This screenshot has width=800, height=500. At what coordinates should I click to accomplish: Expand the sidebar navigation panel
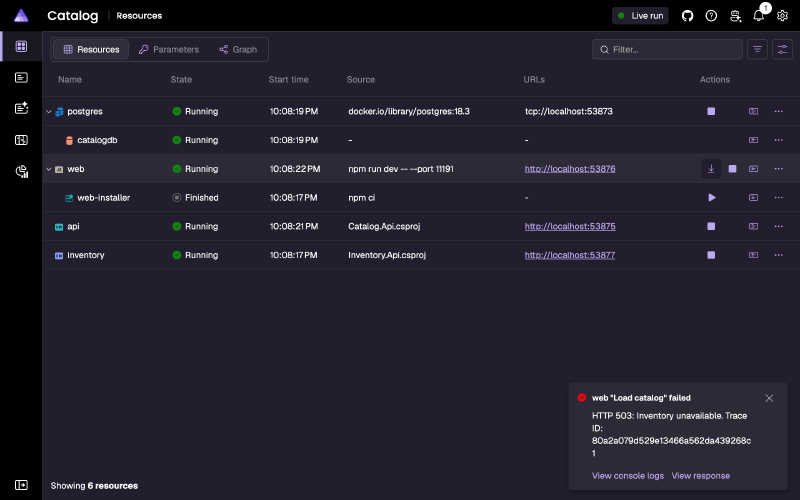coord(21,485)
